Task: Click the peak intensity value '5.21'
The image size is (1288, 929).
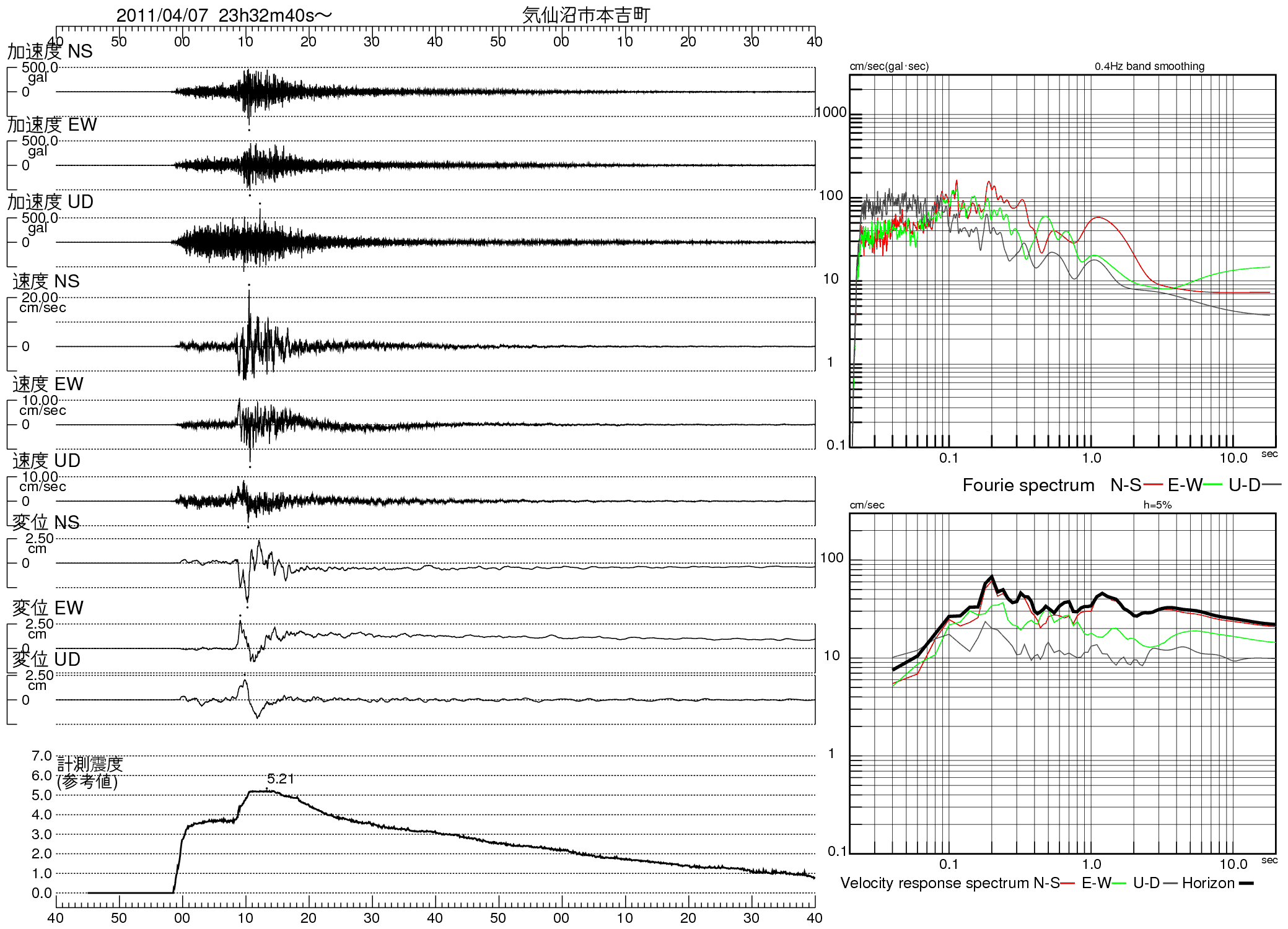Action: pyautogui.click(x=281, y=779)
